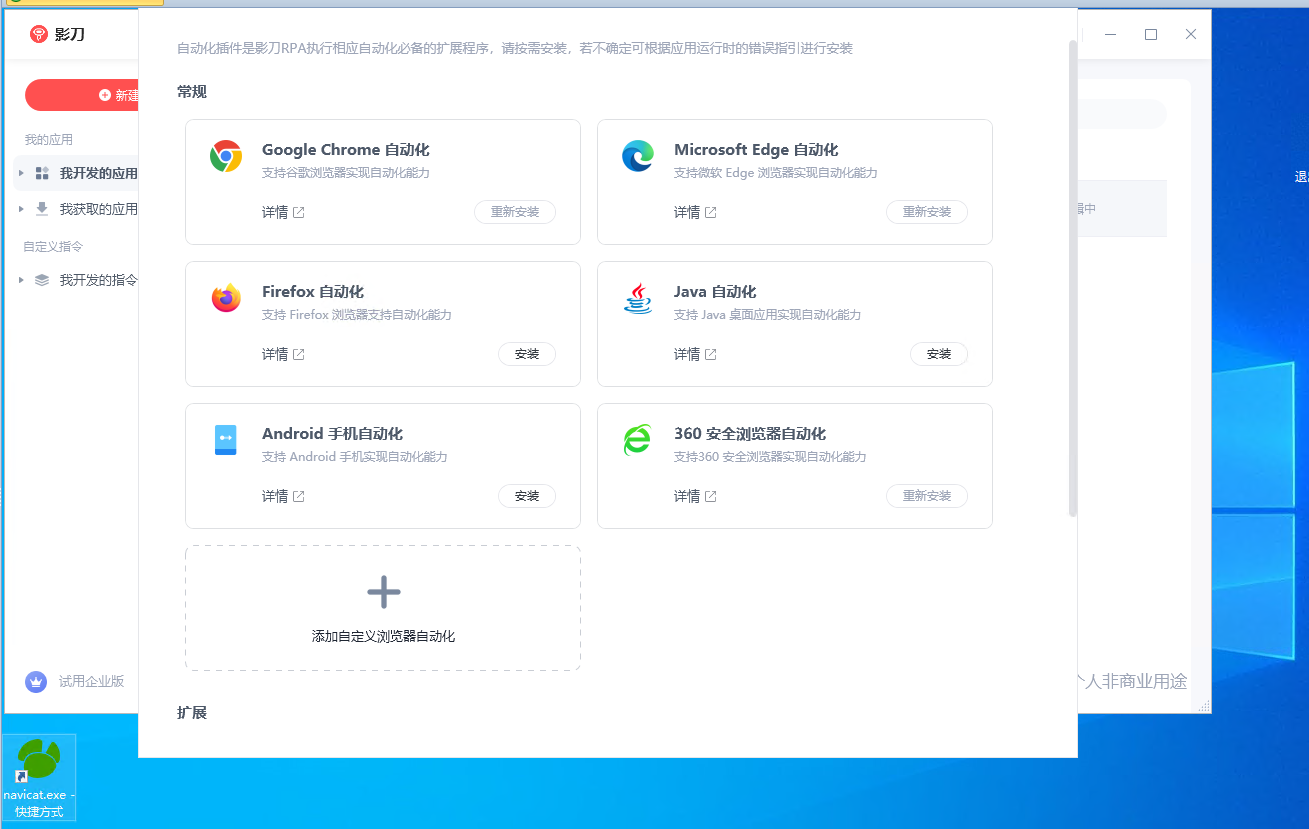Click the Google Chrome automation icon

point(226,156)
